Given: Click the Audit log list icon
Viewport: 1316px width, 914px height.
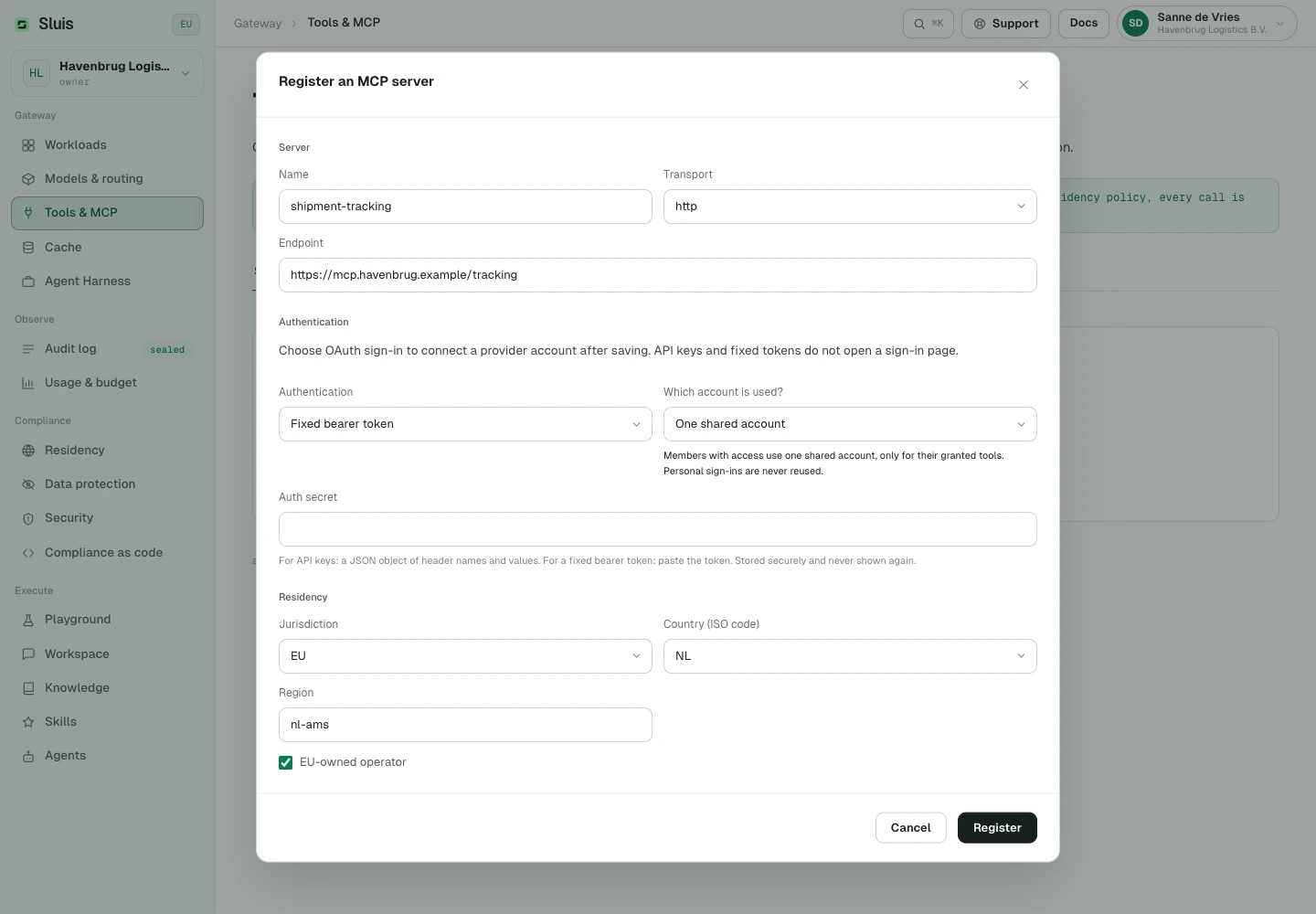Looking at the screenshot, I should click(28, 349).
